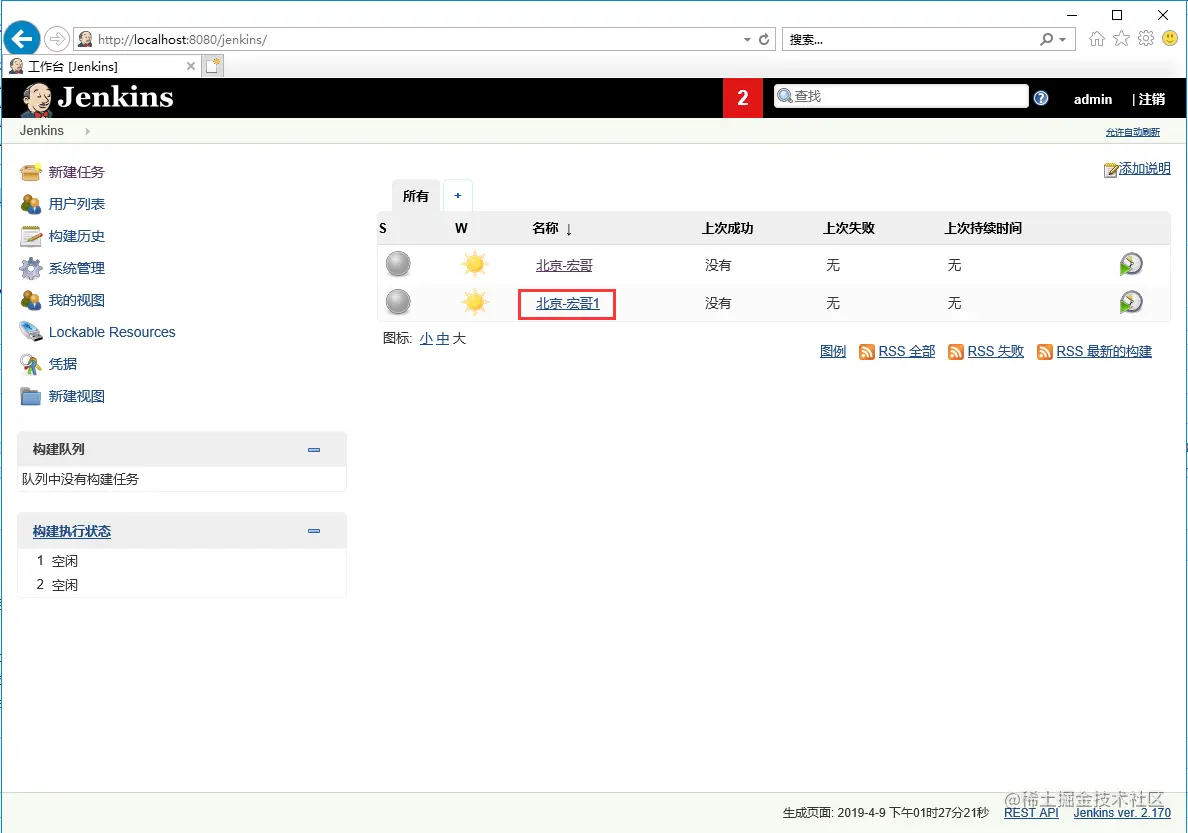Screen dimensions: 1188x833
Task: Click the Lockable Resources drive icon
Action: click(x=30, y=332)
